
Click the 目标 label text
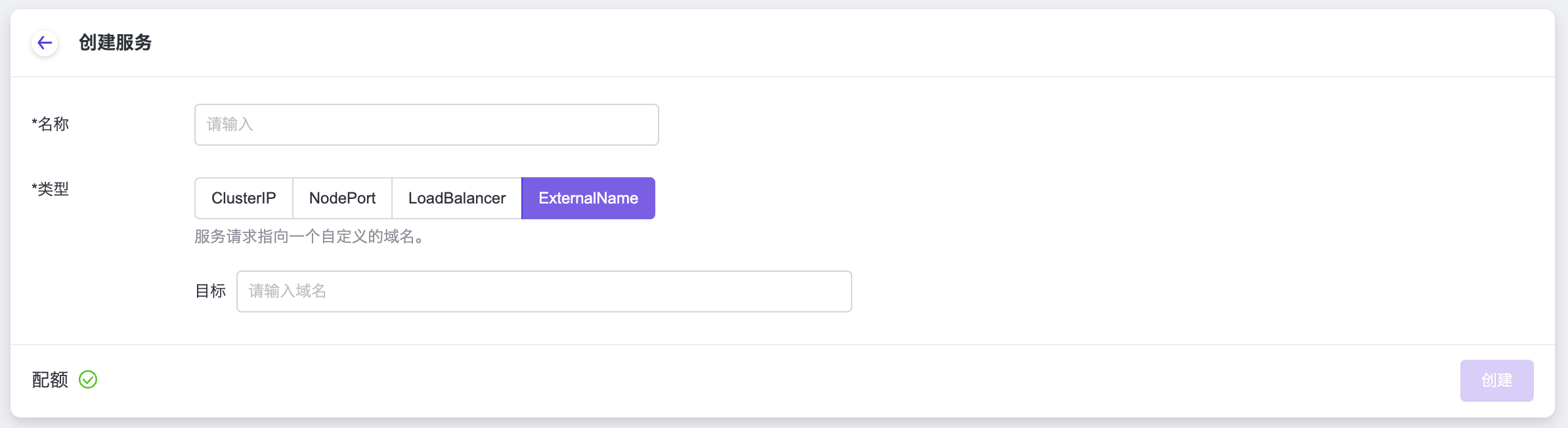[211, 291]
